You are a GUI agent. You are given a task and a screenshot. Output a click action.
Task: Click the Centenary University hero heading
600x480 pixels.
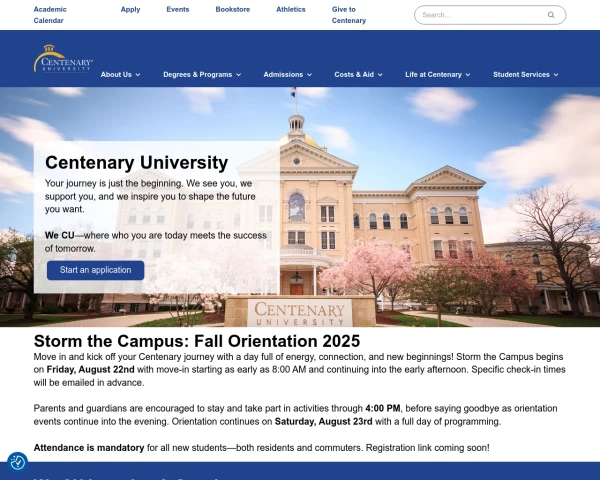[x=137, y=162]
